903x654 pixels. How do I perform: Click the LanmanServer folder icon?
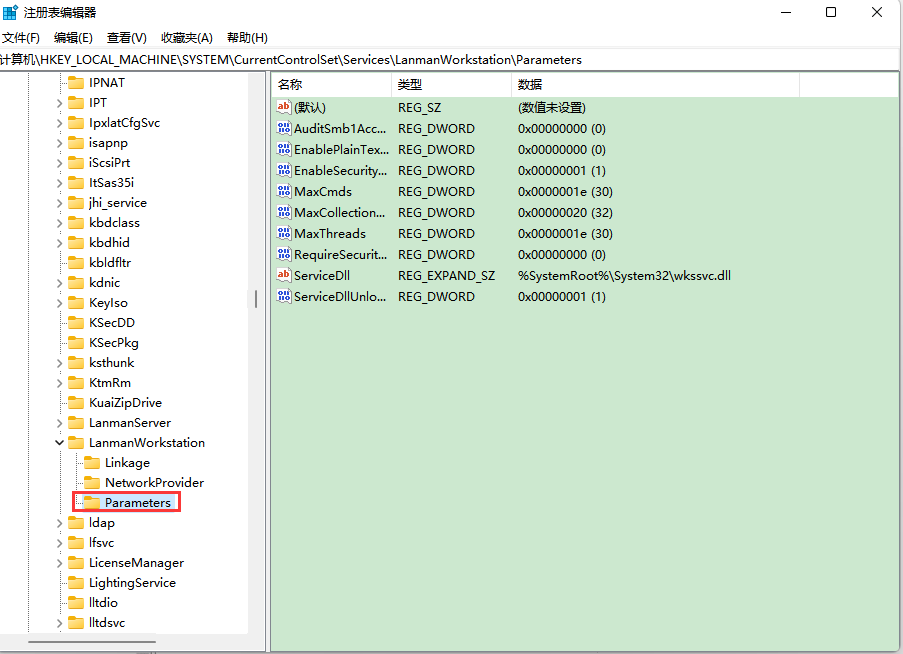(x=78, y=422)
